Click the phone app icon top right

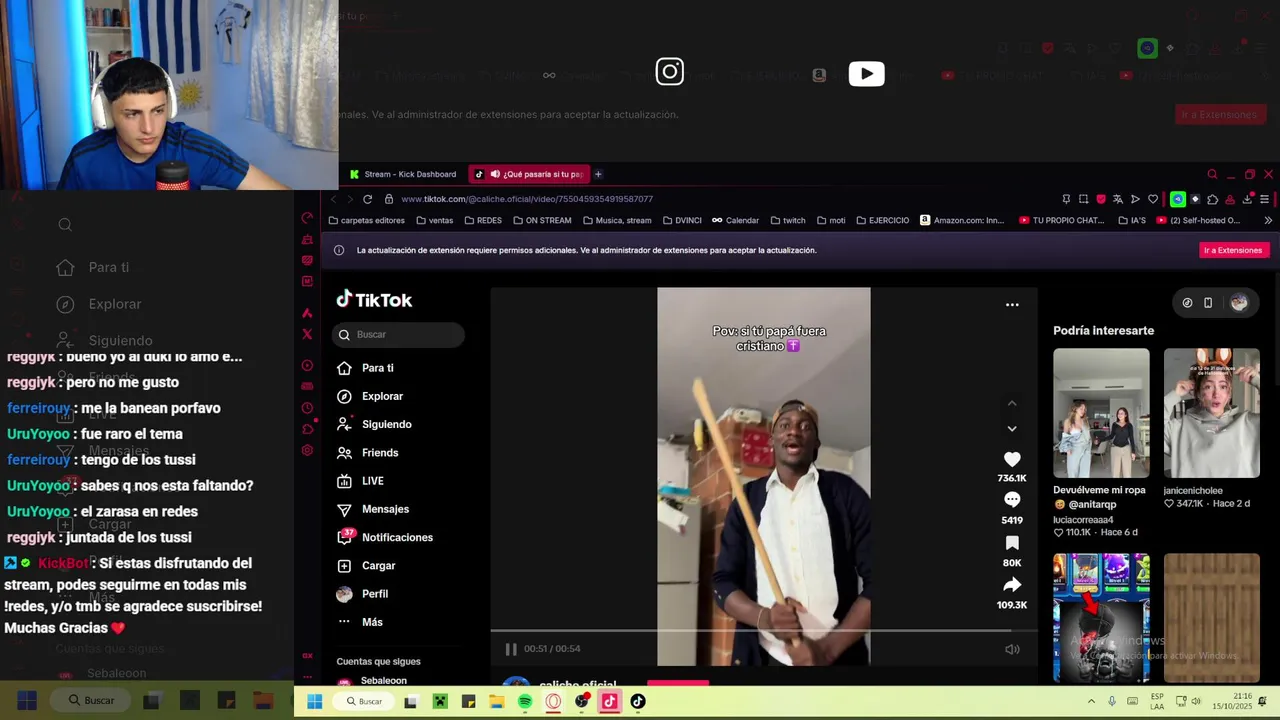tap(1208, 303)
